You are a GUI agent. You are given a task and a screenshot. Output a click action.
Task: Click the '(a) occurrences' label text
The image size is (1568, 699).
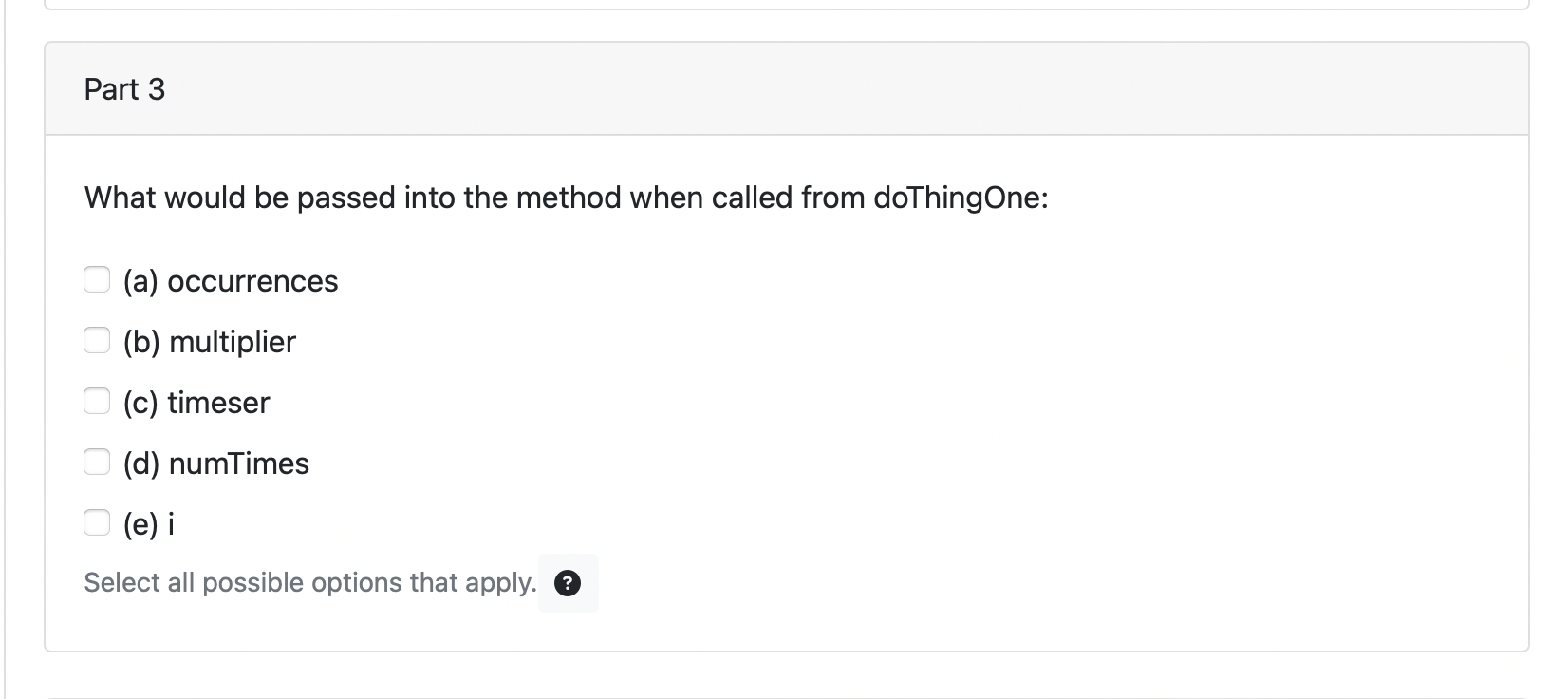(x=230, y=280)
